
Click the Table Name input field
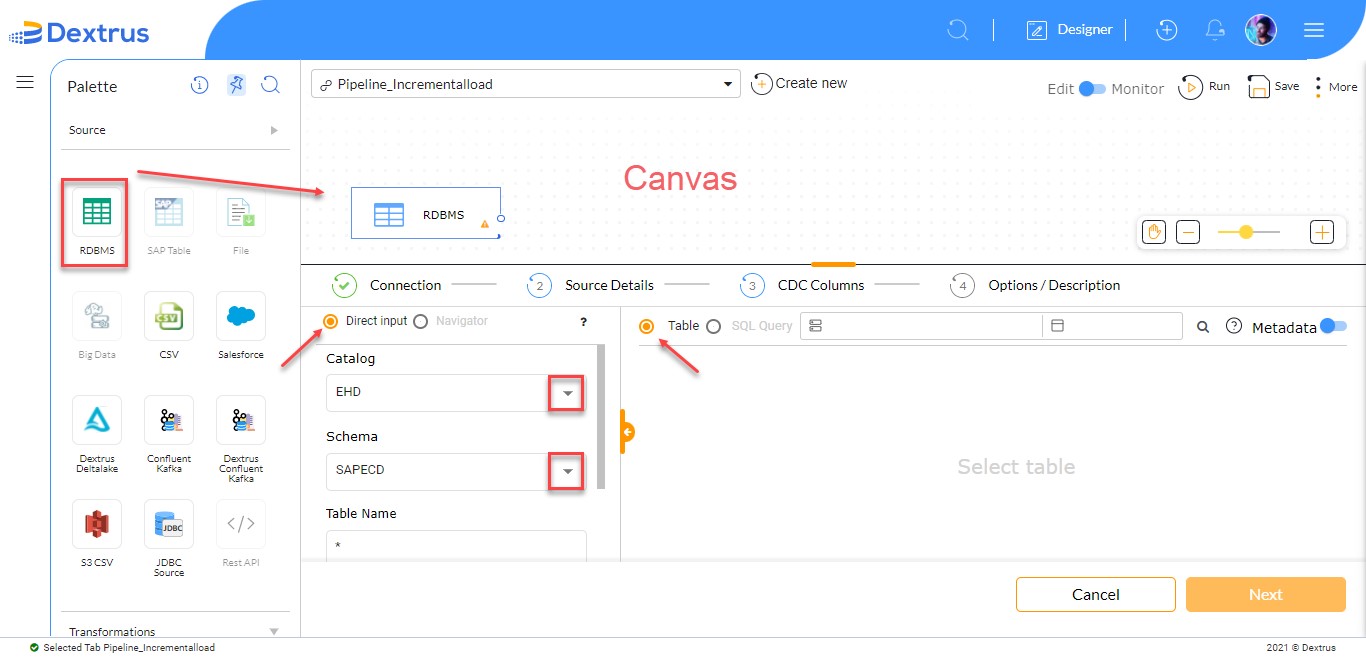456,546
